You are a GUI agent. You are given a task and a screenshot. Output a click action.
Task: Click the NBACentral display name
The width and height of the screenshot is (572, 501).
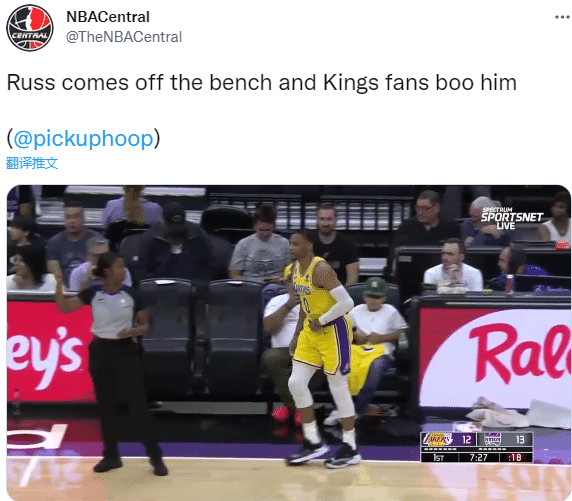click(x=108, y=17)
